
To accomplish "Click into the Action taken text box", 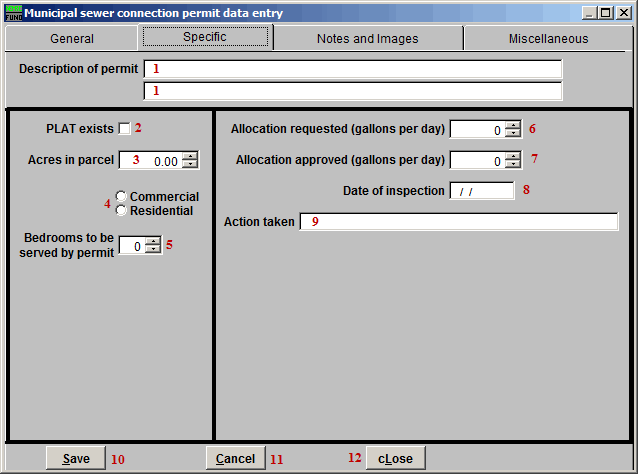I will click(x=458, y=221).
